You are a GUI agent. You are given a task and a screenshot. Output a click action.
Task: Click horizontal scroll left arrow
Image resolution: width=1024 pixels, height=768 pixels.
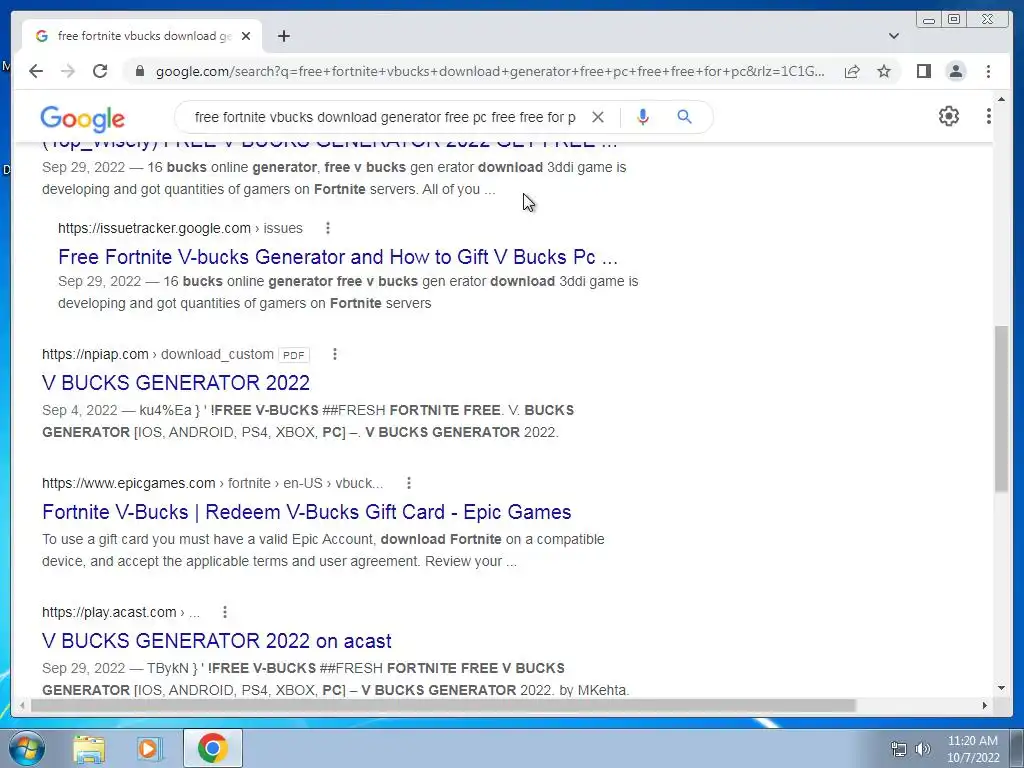[x=22, y=705]
